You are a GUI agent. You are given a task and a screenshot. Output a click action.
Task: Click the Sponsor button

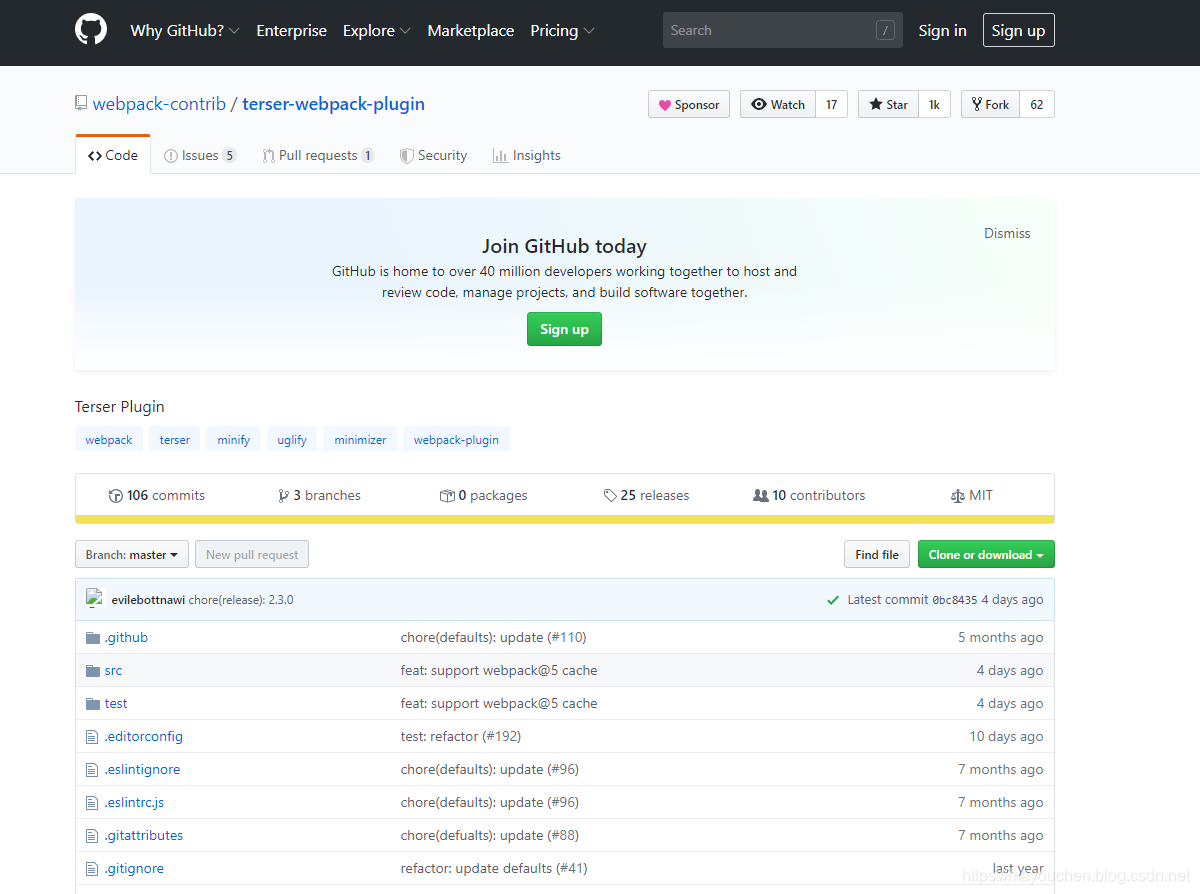click(x=689, y=104)
